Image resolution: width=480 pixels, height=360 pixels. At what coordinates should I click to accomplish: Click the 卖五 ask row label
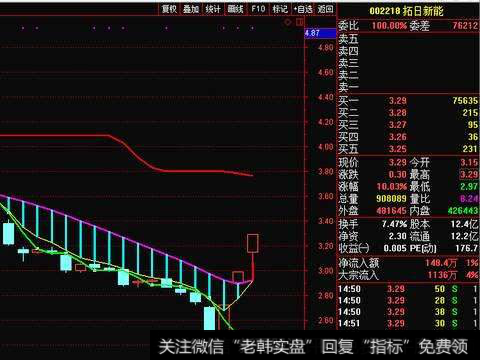pyautogui.click(x=349, y=39)
